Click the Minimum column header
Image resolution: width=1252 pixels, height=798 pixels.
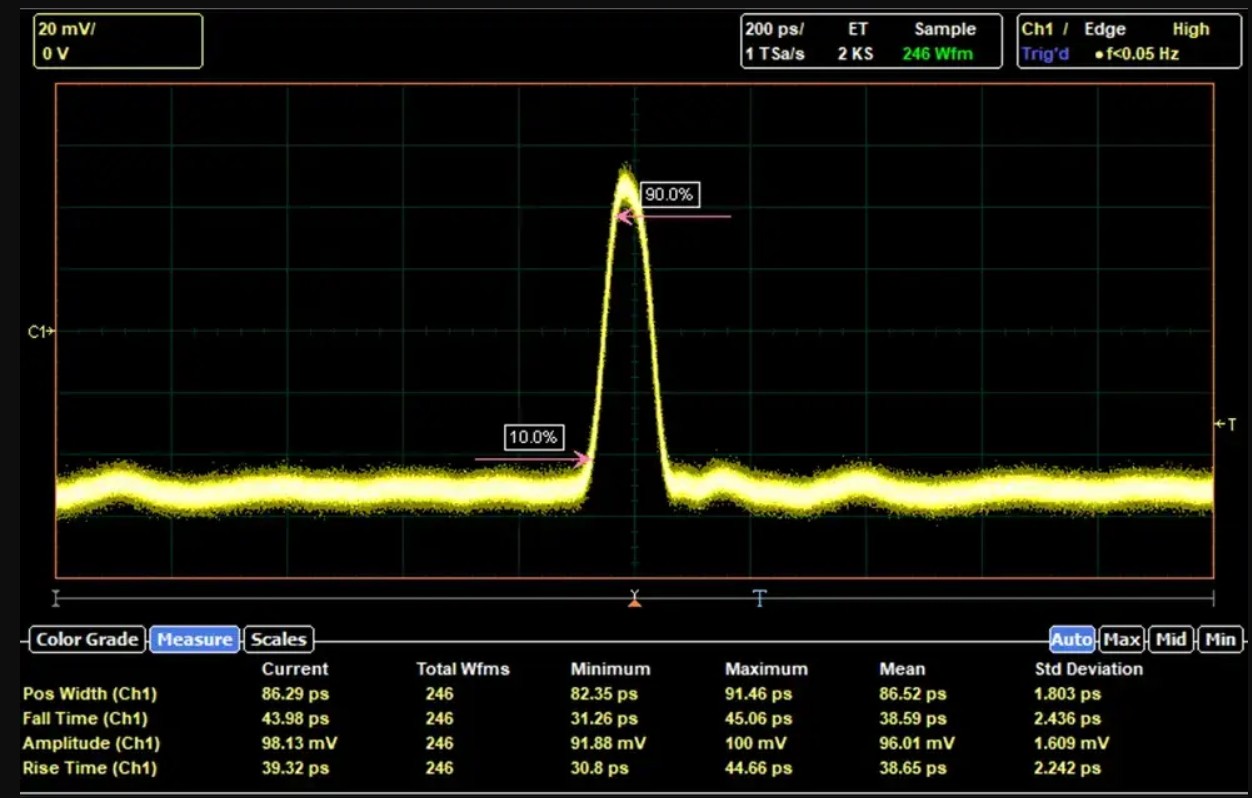pyautogui.click(x=610, y=669)
